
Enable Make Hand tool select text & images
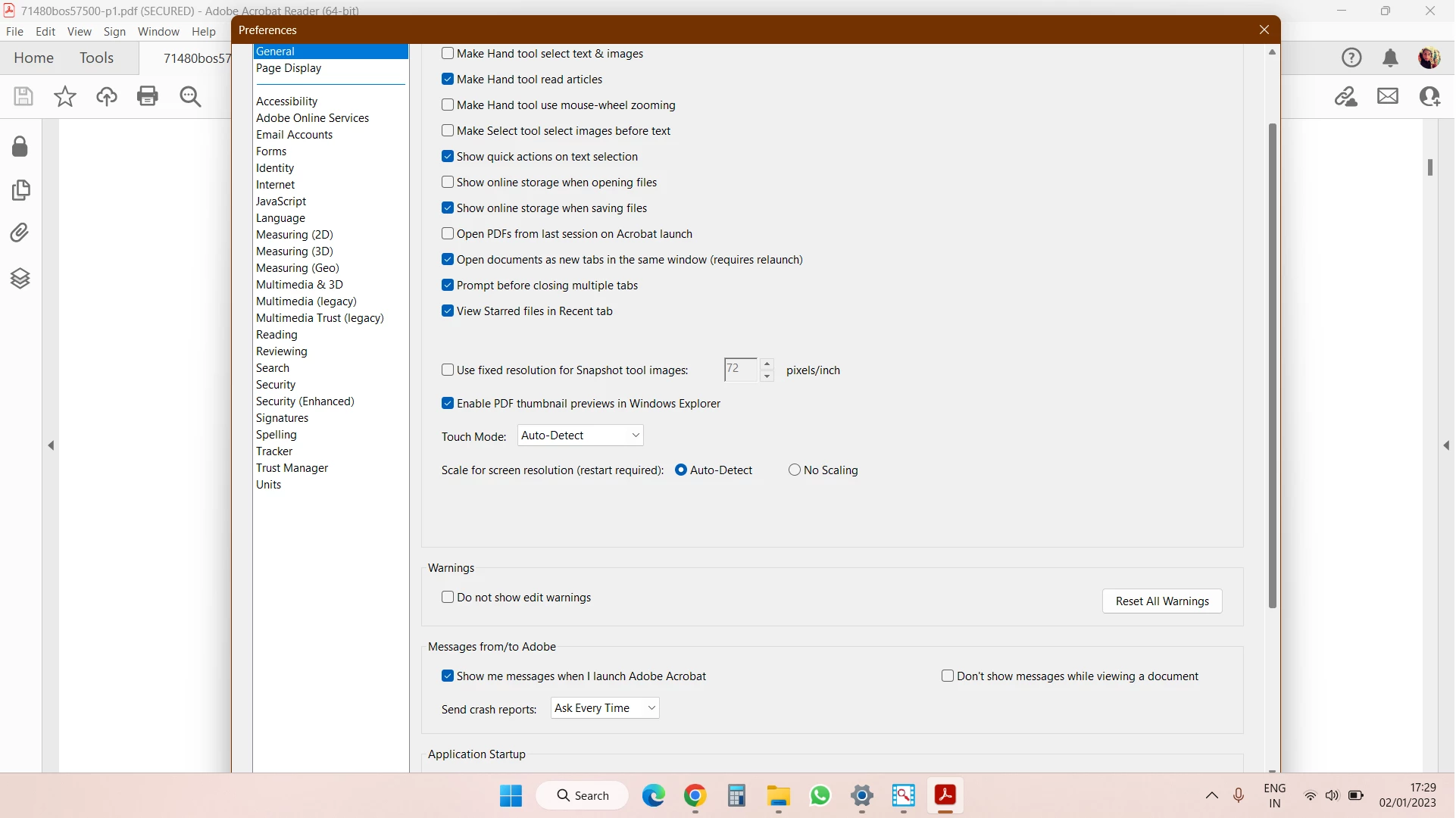[x=448, y=54]
